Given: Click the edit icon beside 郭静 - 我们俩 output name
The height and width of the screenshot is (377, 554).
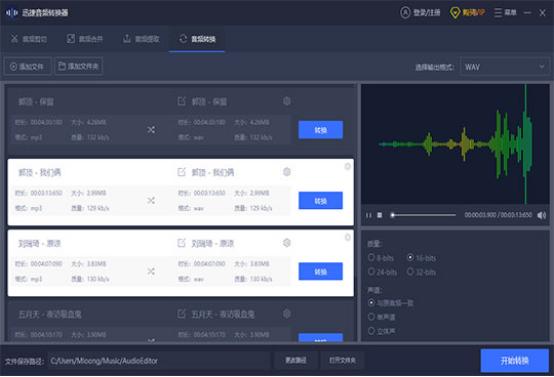Looking at the screenshot, I should point(181,172).
